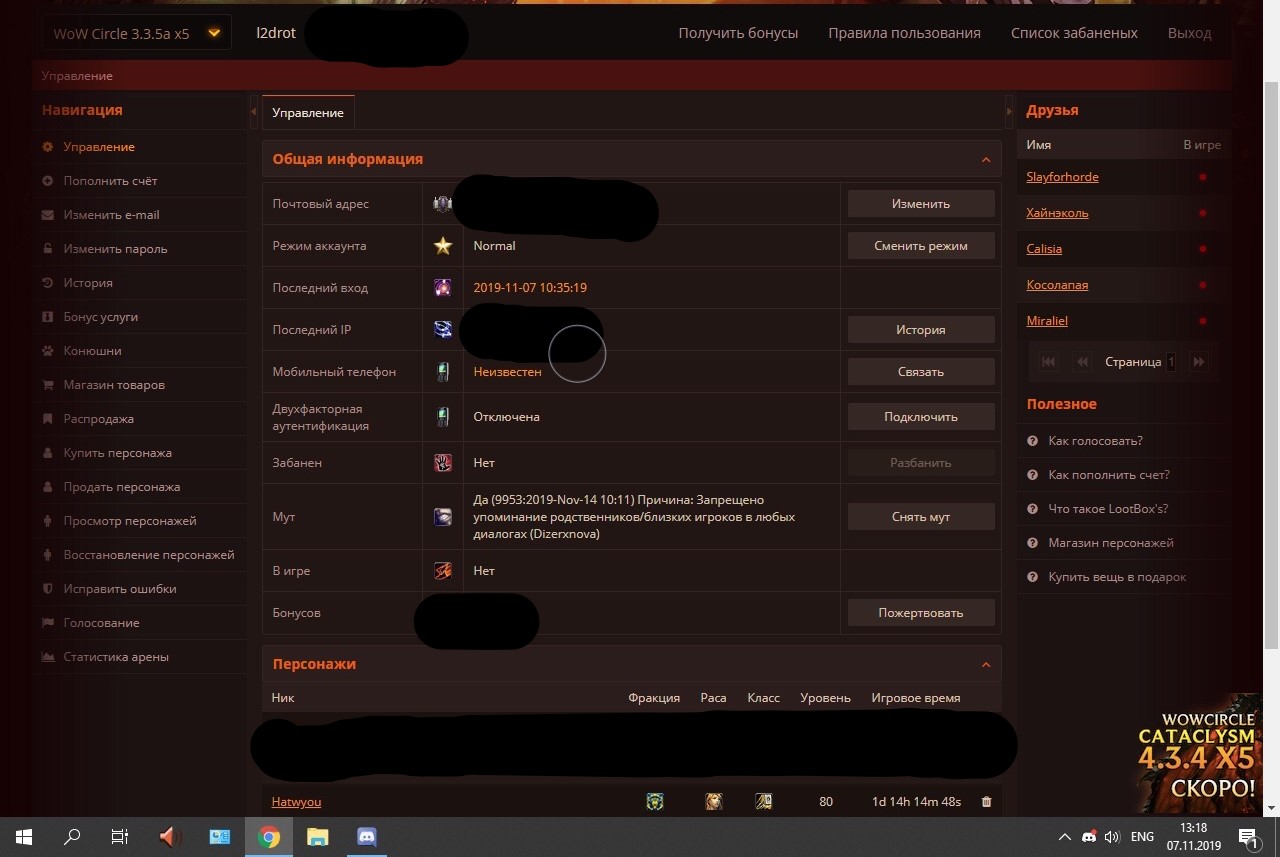Open Список забаненых in top menu

(1074, 33)
